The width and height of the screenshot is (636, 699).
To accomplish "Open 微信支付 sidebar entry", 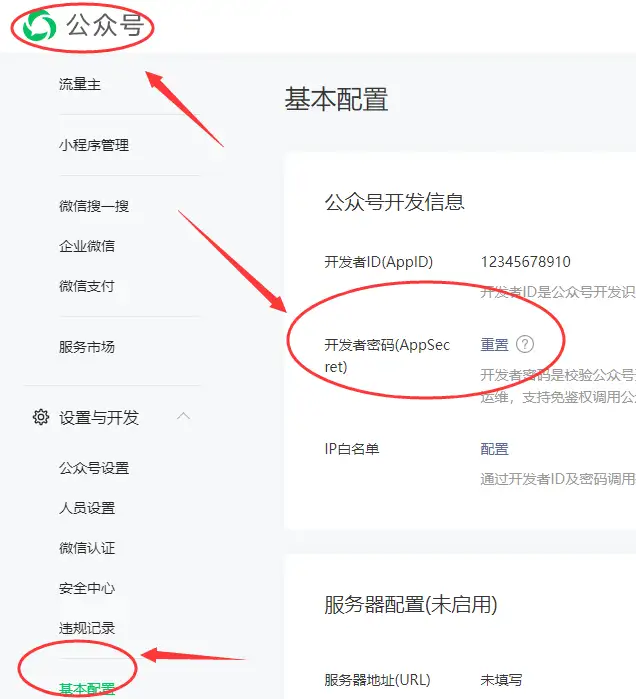I will (87, 286).
